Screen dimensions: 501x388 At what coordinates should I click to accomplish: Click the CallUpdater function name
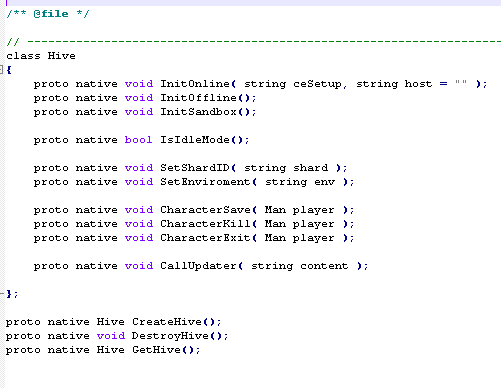[x=198, y=266]
